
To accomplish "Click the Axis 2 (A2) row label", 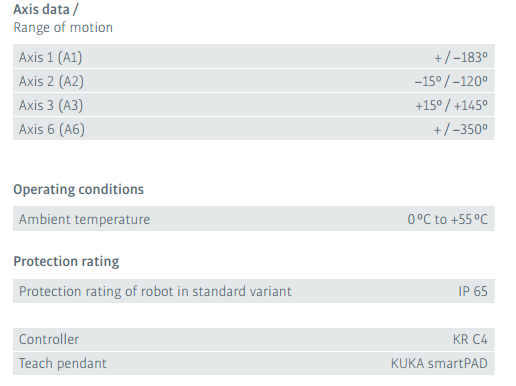I will (x=51, y=81).
